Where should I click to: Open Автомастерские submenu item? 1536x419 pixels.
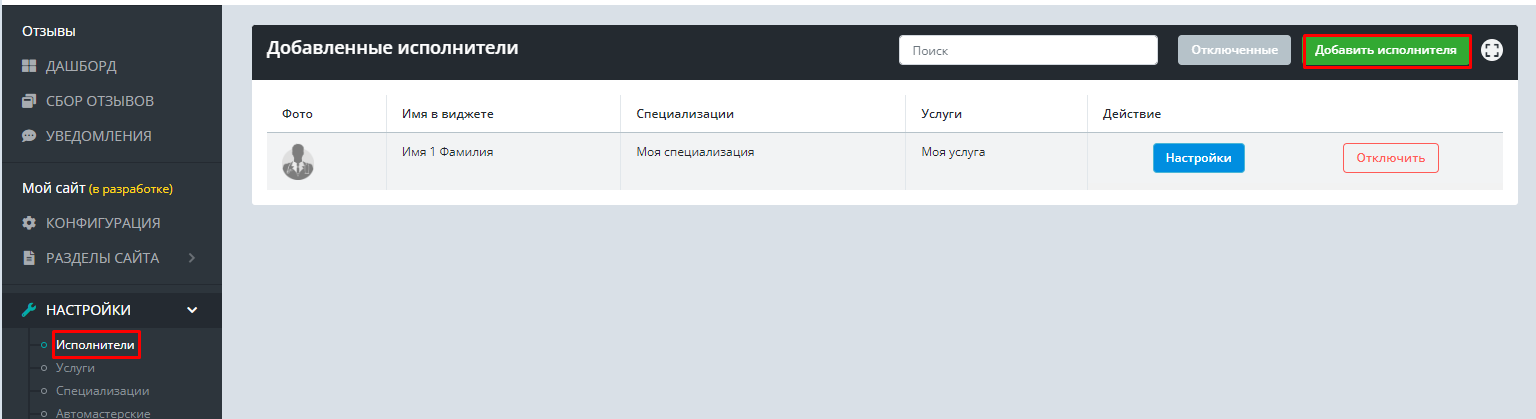click(x=103, y=412)
